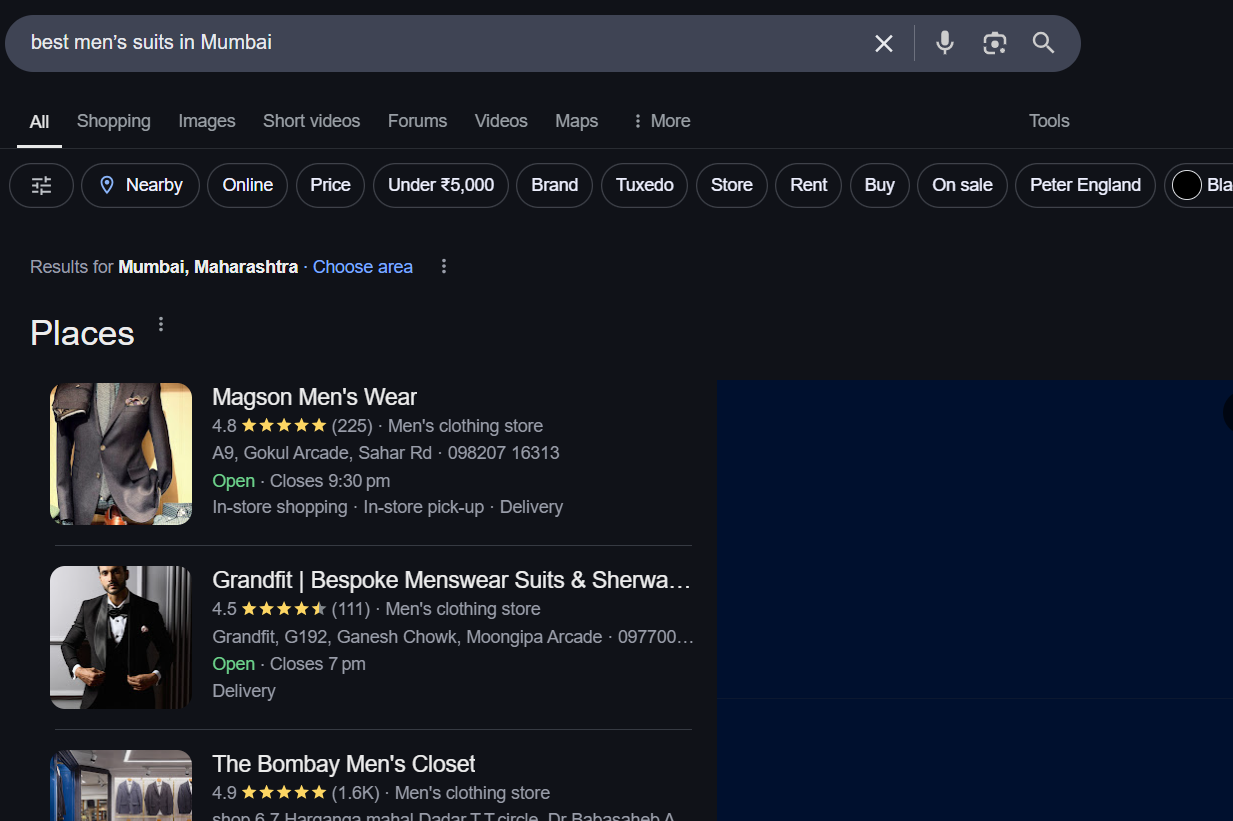Toggle the Tuxedo filter chip

pyautogui.click(x=644, y=185)
